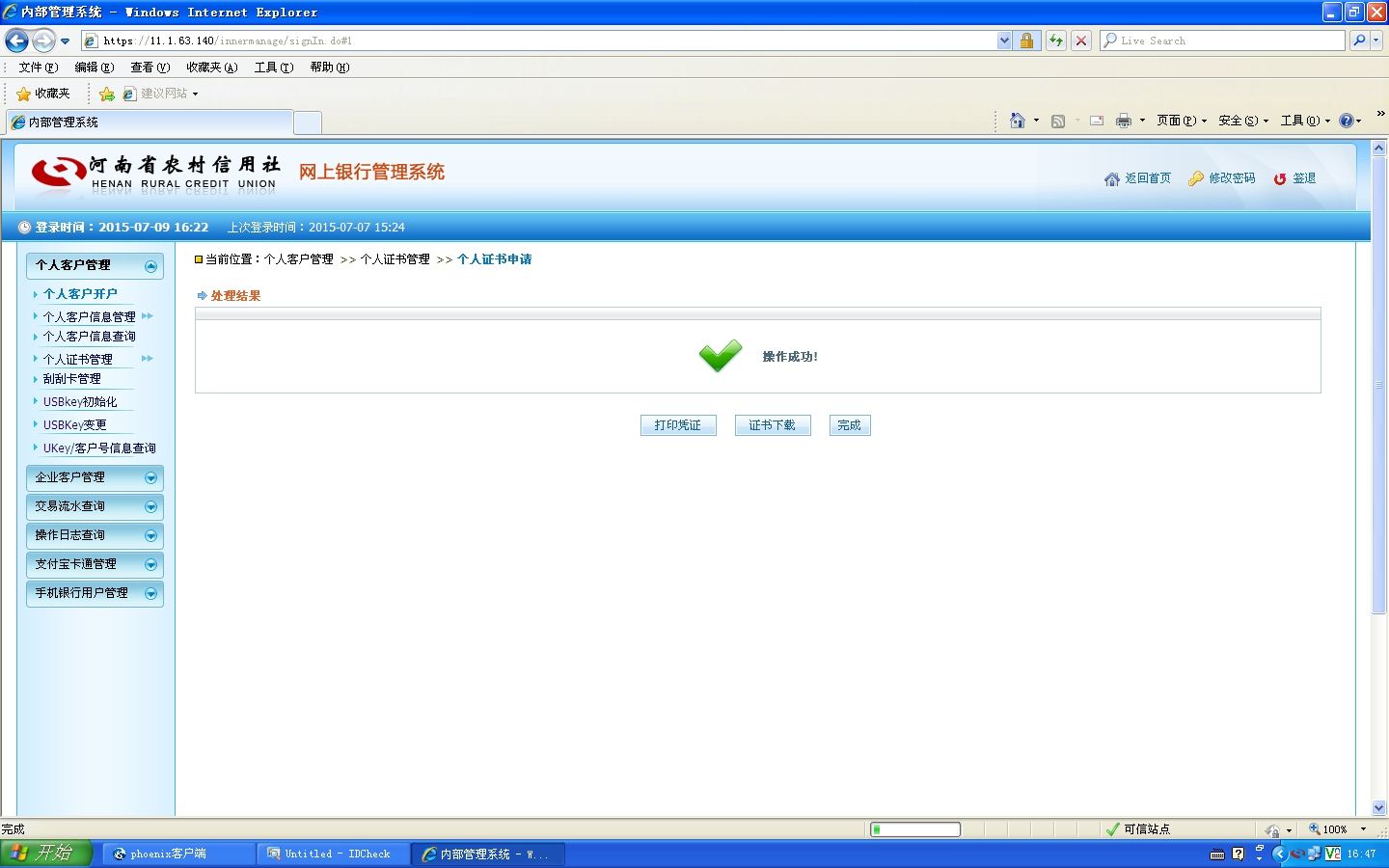1389x868 pixels.
Task: Switch to Untitled - IDCheck taskbar window
Action: pyautogui.click(x=334, y=854)
